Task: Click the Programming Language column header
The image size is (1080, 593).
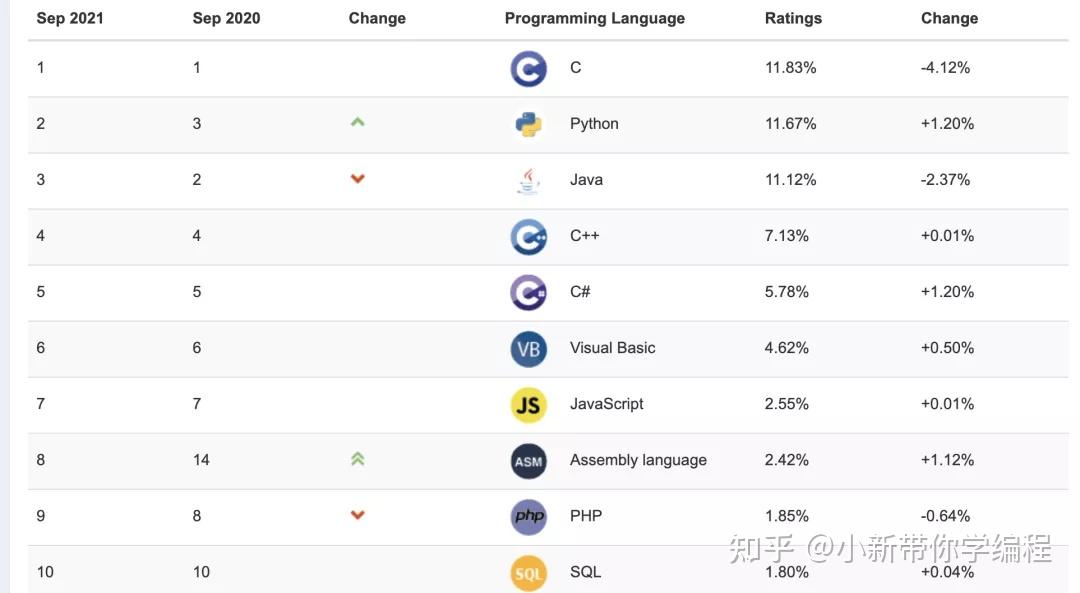Action: click(594, 18)
